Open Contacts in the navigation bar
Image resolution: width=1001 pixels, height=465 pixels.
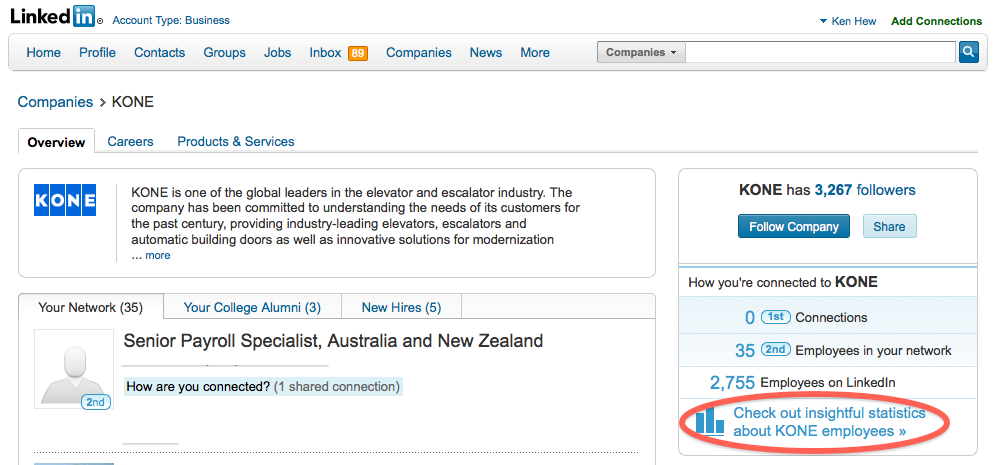click(x=160, y=52)
